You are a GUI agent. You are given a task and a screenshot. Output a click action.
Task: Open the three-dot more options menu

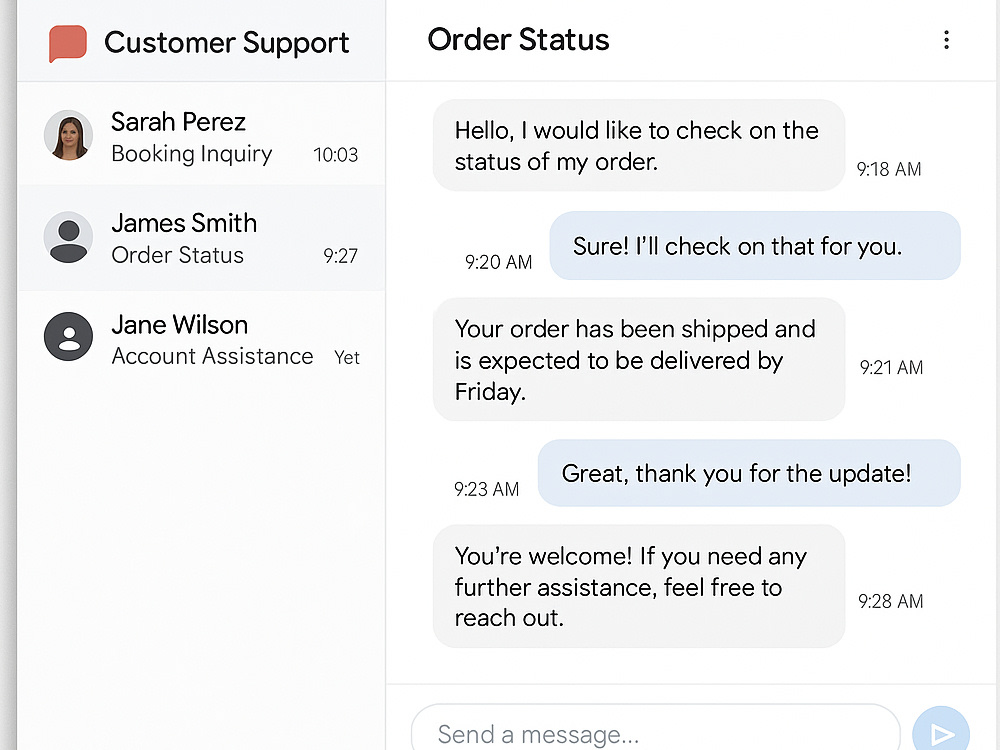[946, 40]
